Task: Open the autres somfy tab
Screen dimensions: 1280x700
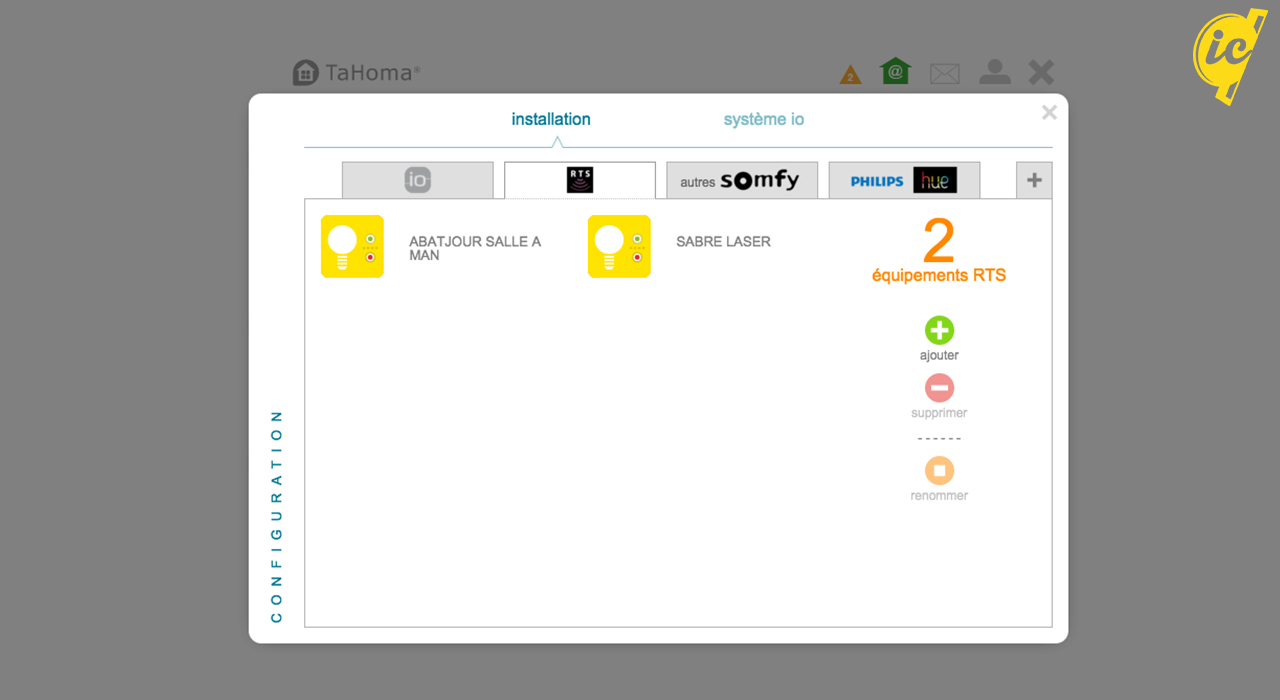Action: click(742, 180)
